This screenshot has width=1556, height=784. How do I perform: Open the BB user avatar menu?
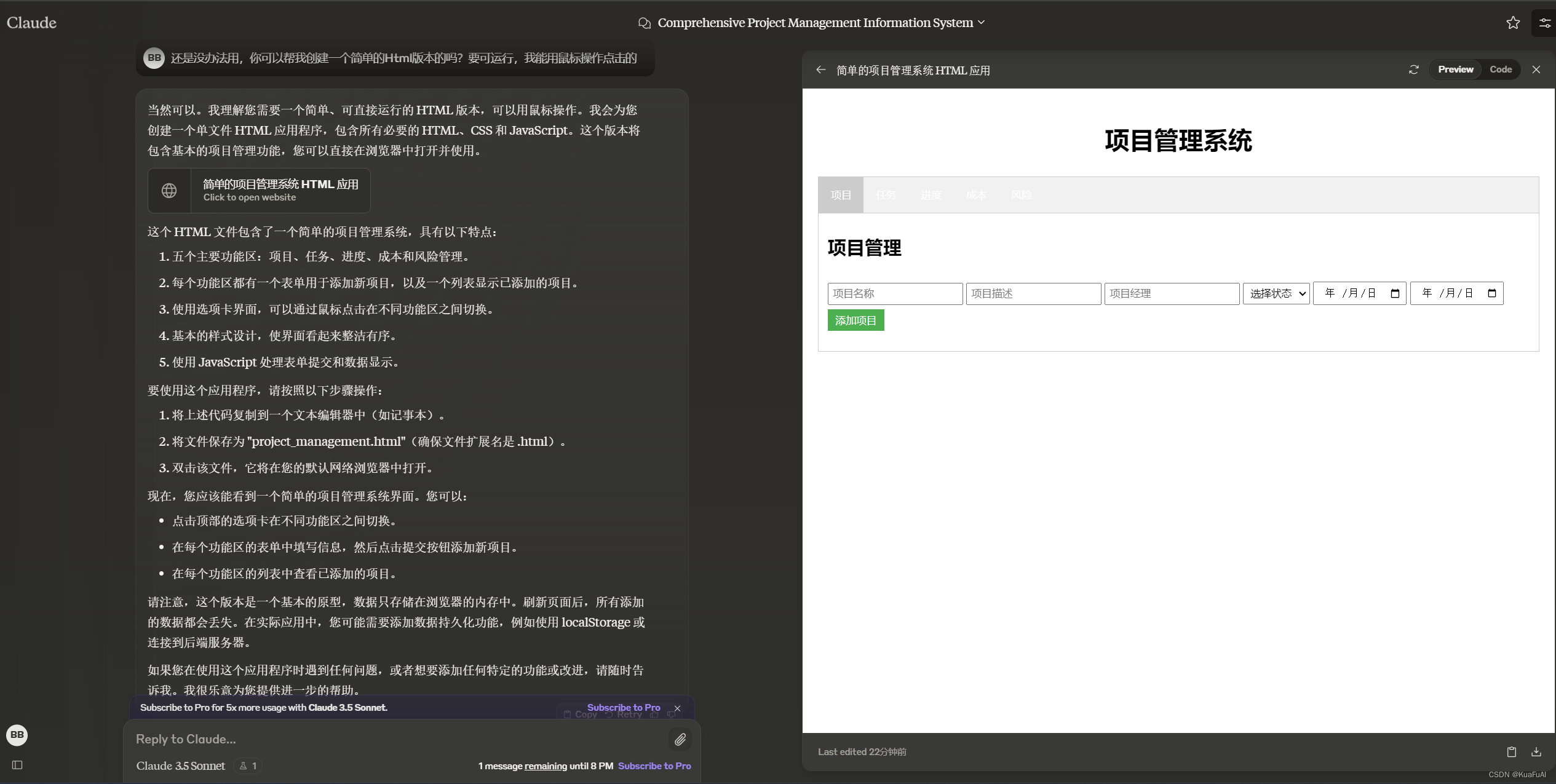pyautogui.click(x=17, y=734)
